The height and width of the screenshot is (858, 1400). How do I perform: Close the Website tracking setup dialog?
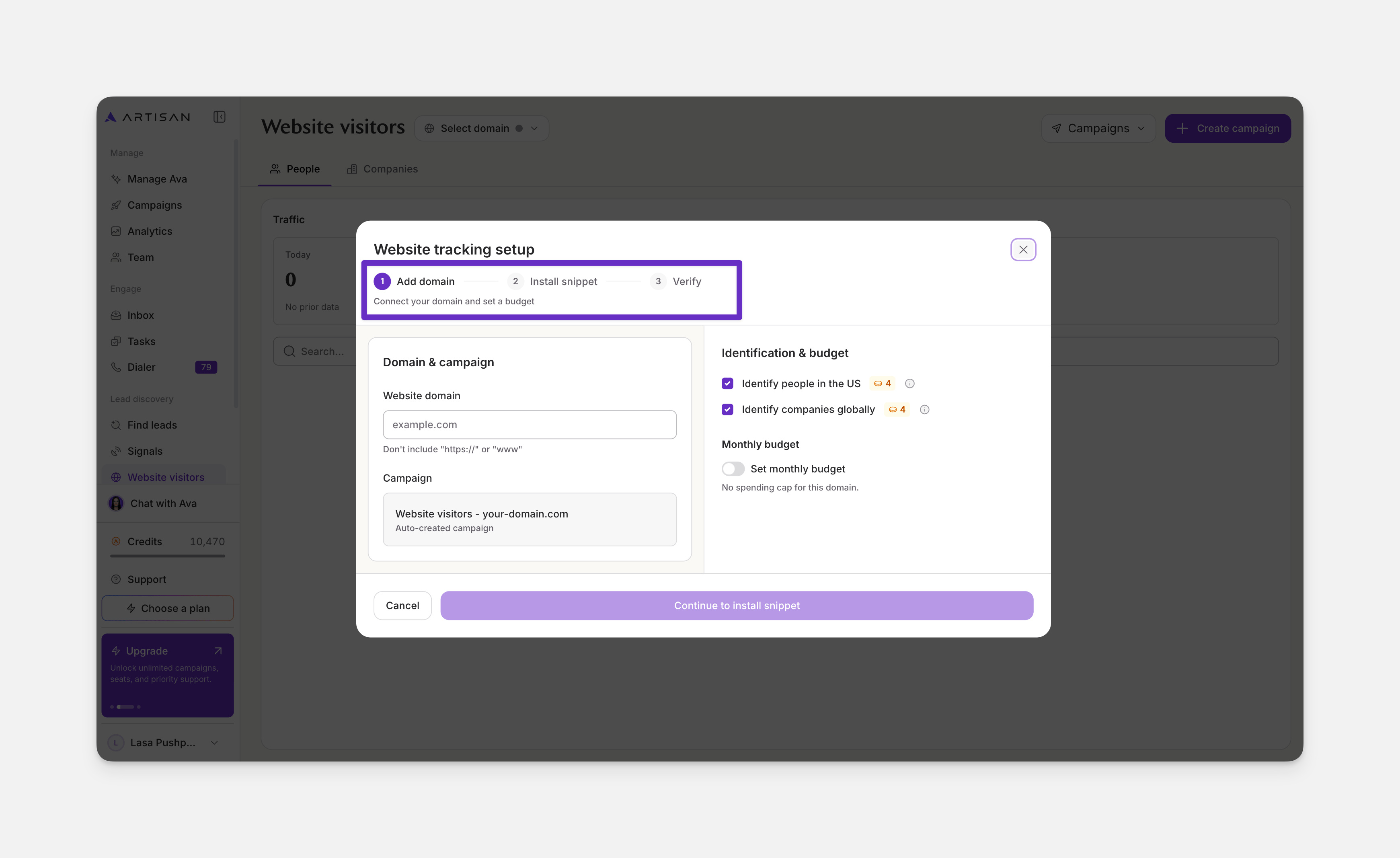tap(1023, 249)
